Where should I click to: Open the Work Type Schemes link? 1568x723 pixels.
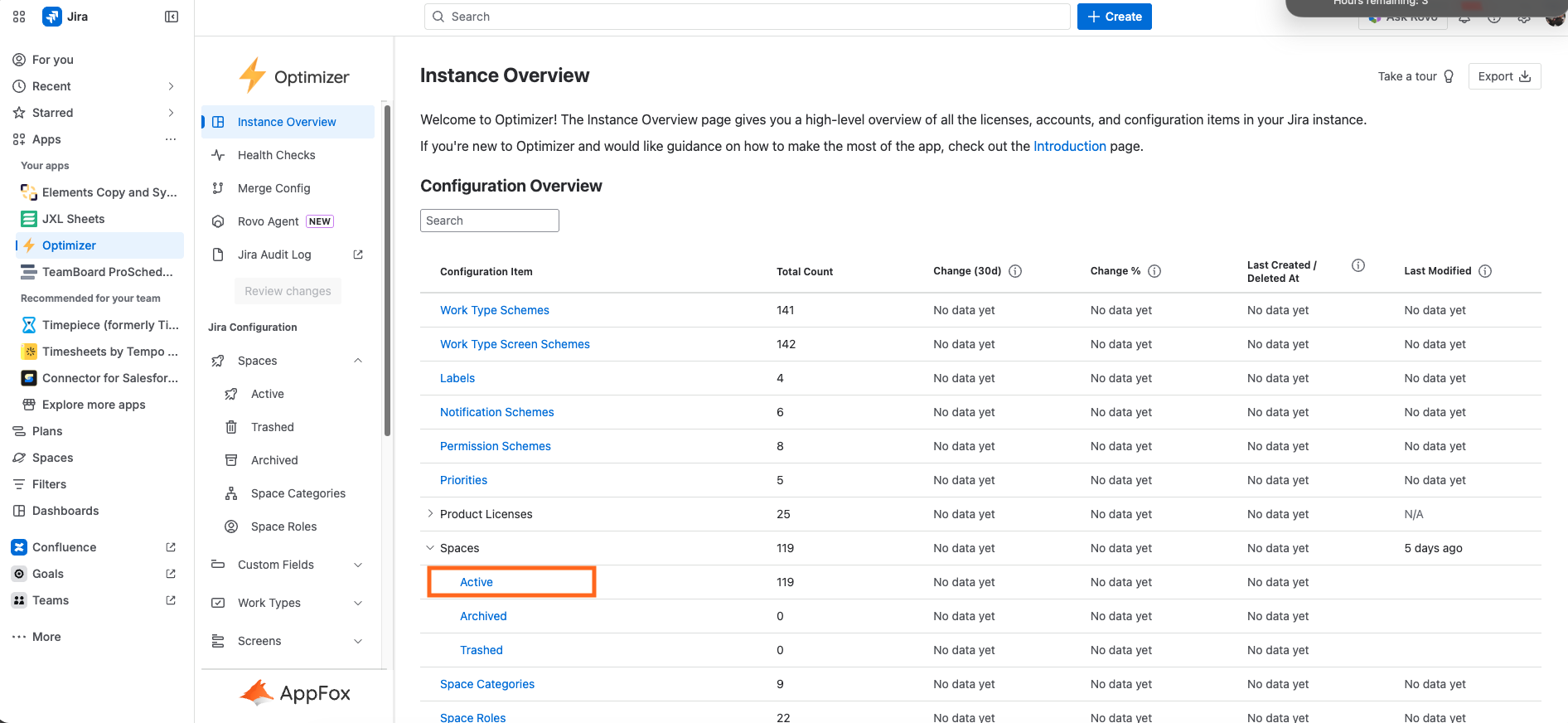click(x=494, y=310)
